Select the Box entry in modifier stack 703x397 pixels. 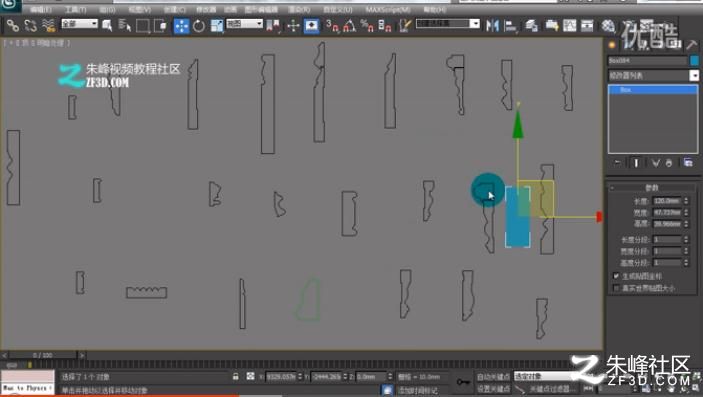coord(653,90)
